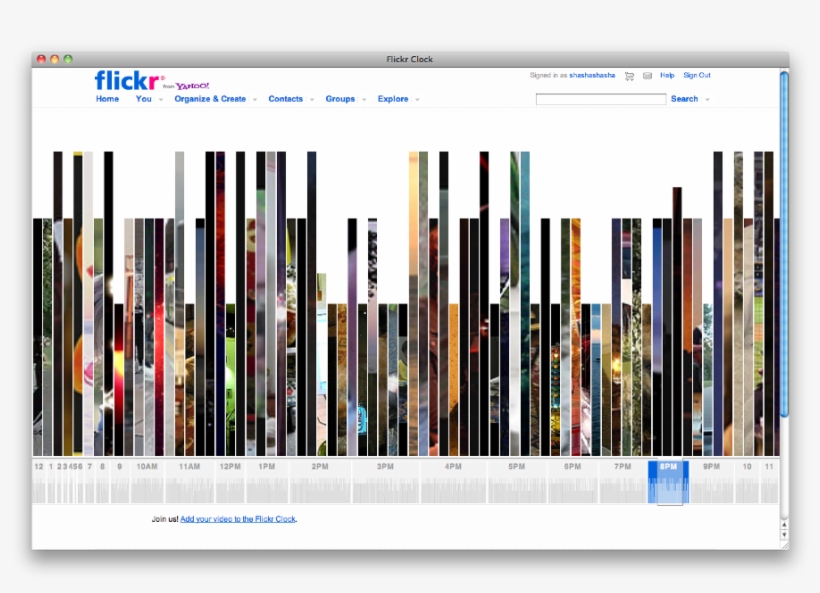Open the Contacts menu

pos(288,99)
